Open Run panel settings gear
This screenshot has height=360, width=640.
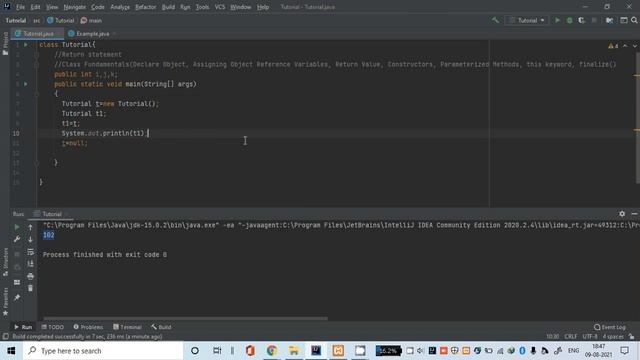pyautogui.click(x=622, y=213)
